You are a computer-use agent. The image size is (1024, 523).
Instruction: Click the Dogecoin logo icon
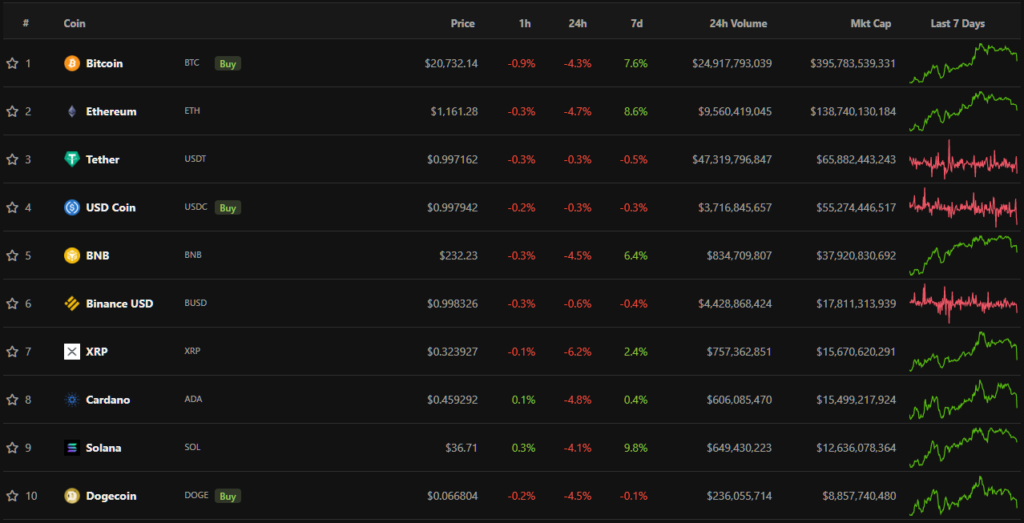(72, 496)
